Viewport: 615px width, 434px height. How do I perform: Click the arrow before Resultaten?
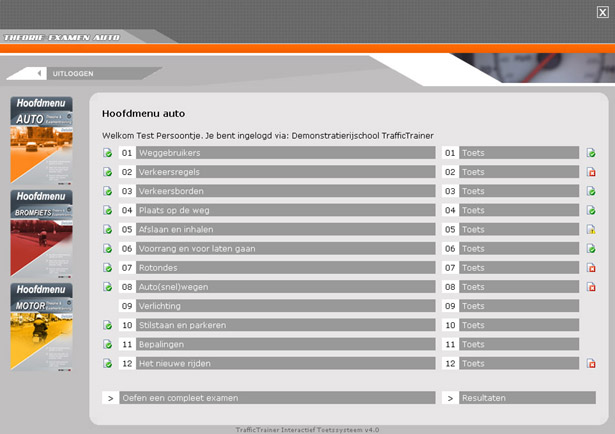[x=450, y=398]
